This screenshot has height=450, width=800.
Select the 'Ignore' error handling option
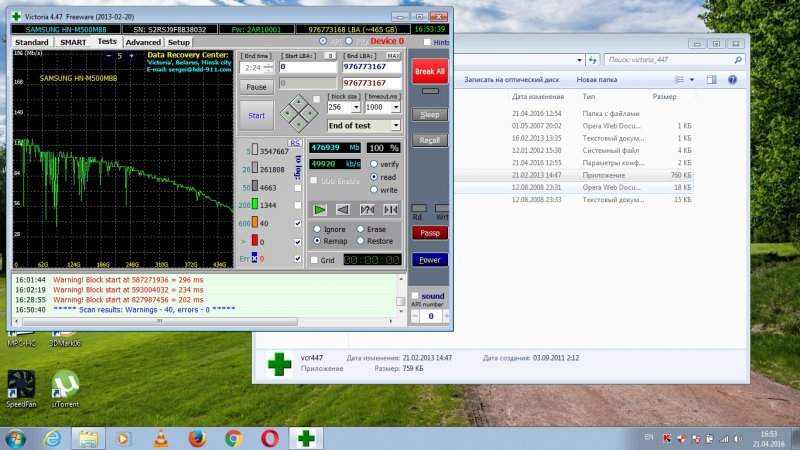click(317, 229)
